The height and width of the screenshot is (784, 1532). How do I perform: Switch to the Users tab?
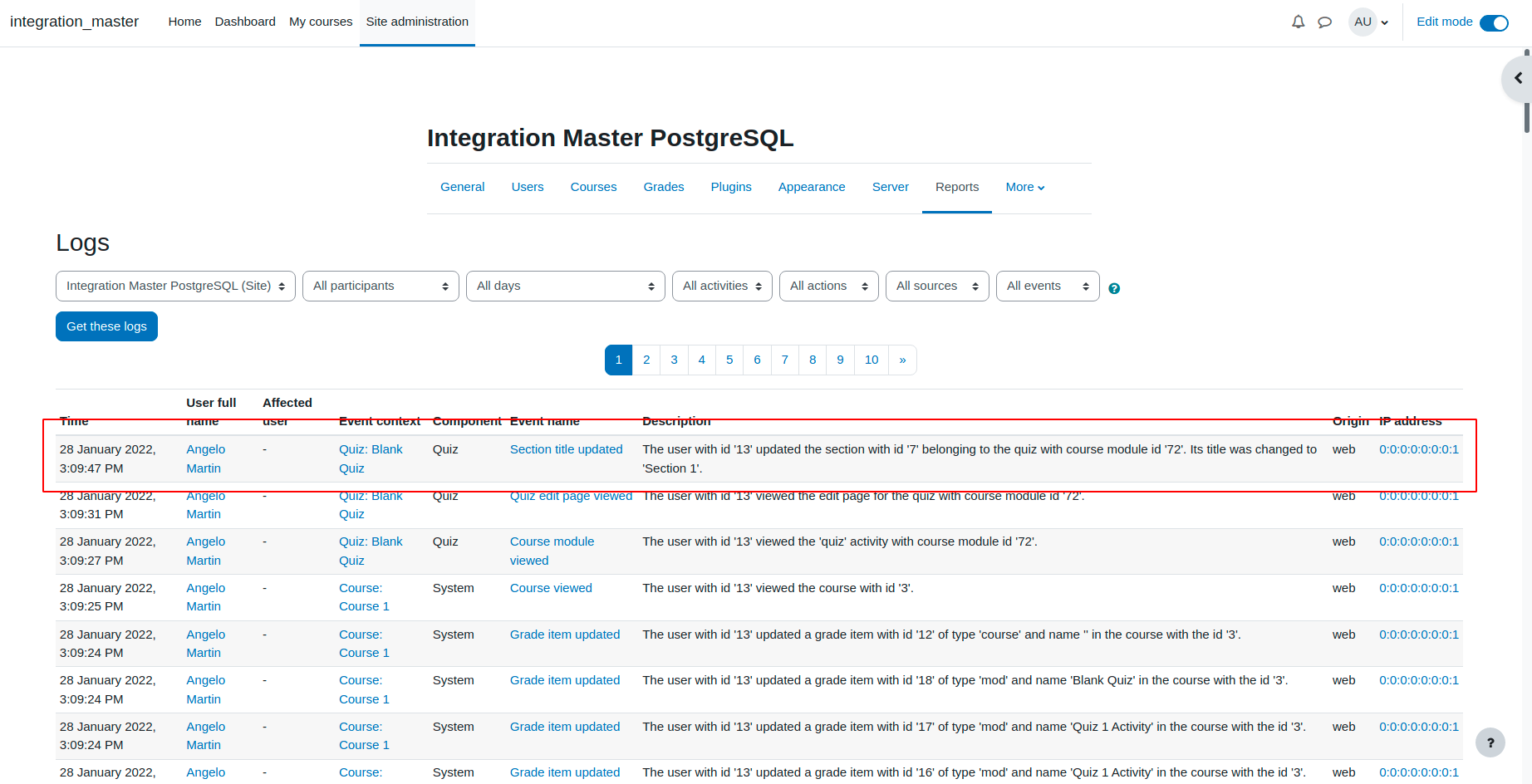528,187
